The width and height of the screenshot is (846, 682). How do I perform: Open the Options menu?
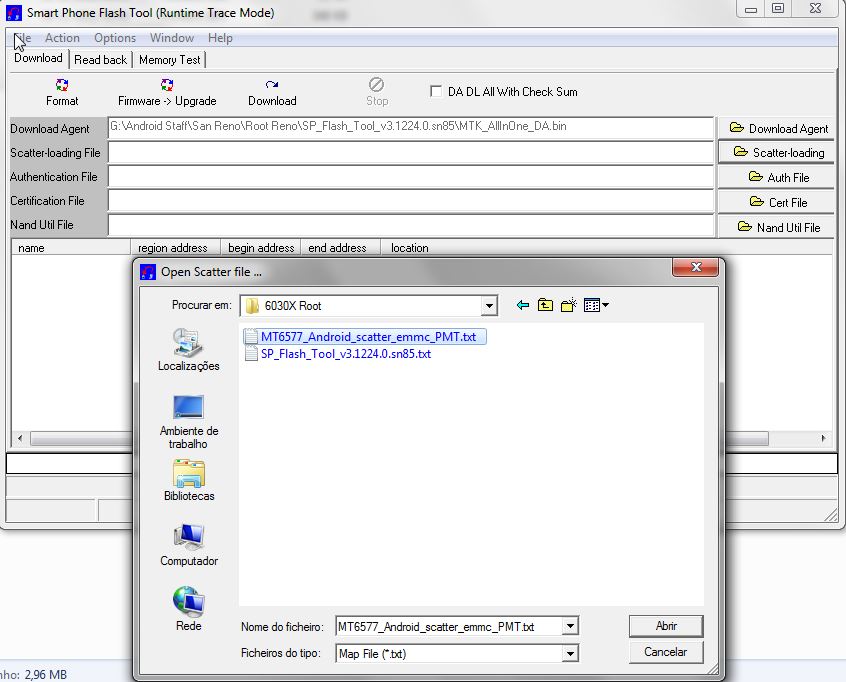tap(115, 38)
